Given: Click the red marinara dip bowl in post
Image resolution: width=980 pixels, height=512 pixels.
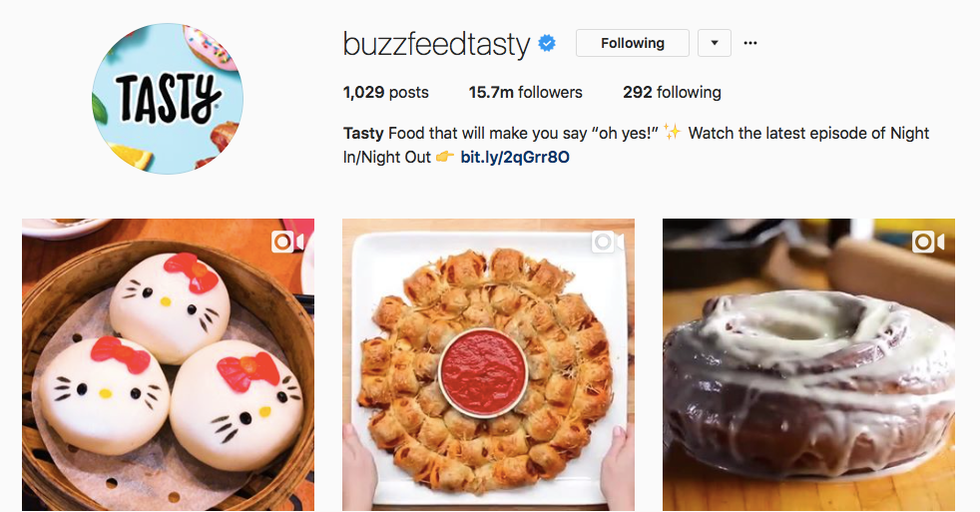Looking at the screenshot, I should click(482, 373).
